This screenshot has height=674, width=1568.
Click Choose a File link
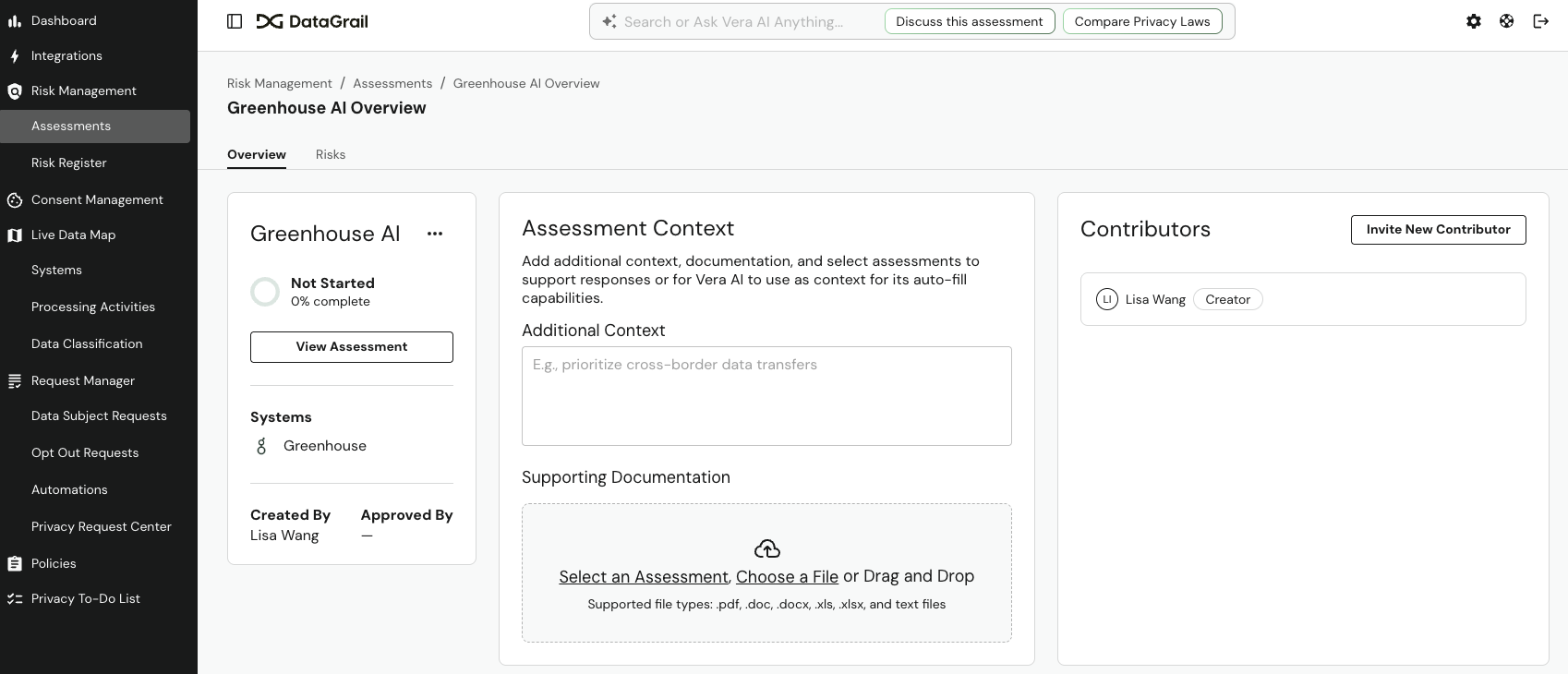click(787, 577)
